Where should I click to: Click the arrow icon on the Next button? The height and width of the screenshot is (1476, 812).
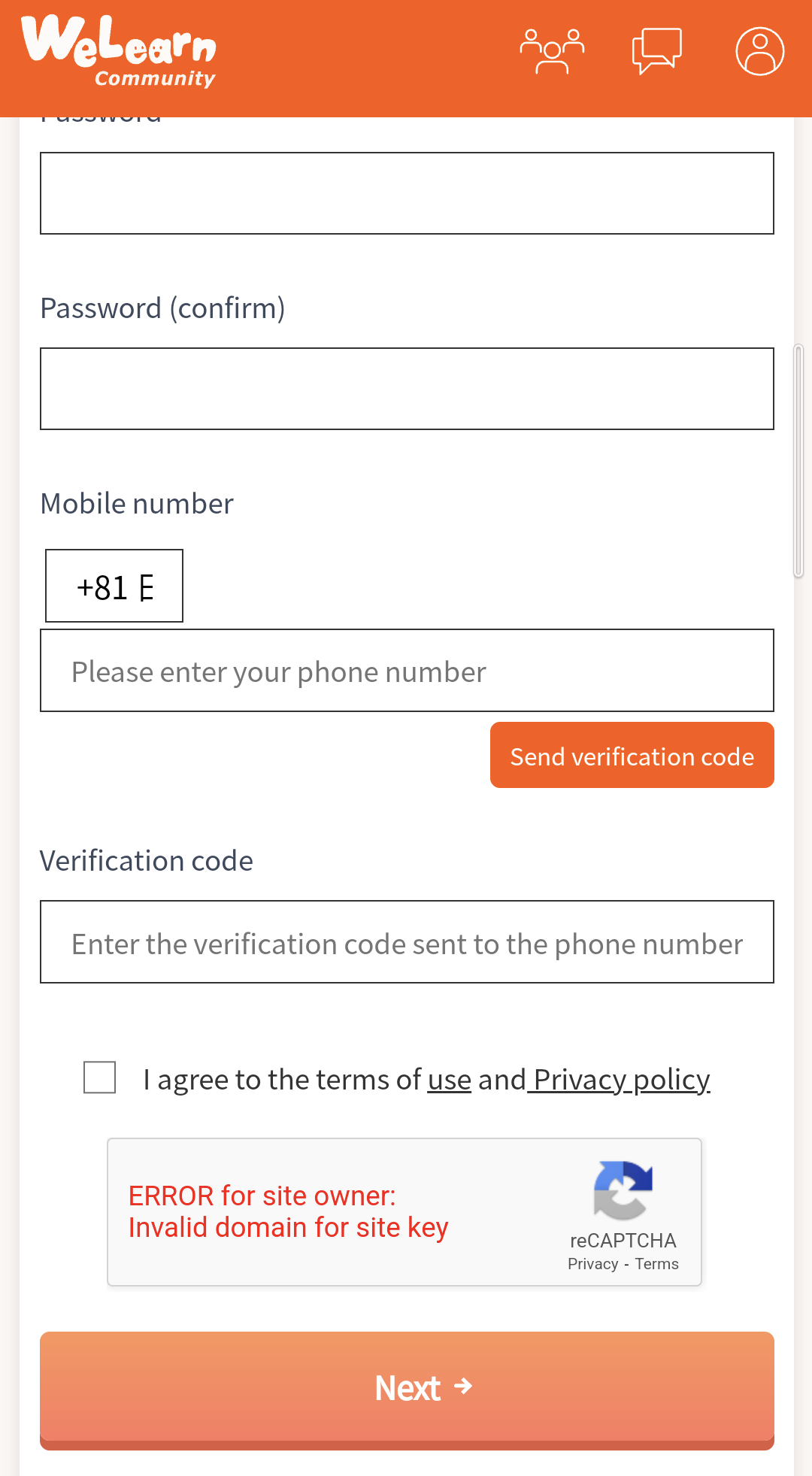pyautogui.click(x=464, y=1387)
